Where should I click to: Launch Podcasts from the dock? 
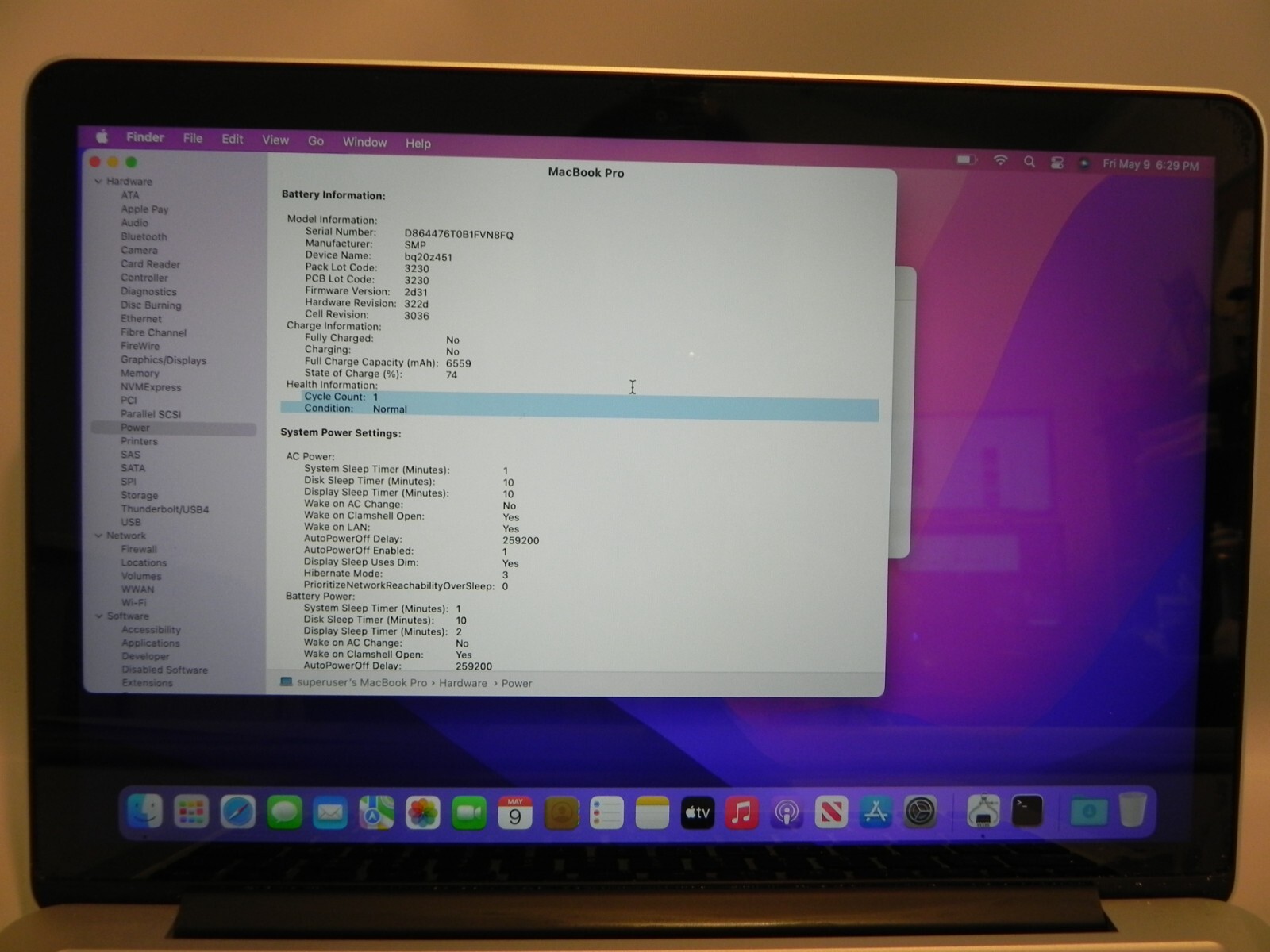coord(787,813)
